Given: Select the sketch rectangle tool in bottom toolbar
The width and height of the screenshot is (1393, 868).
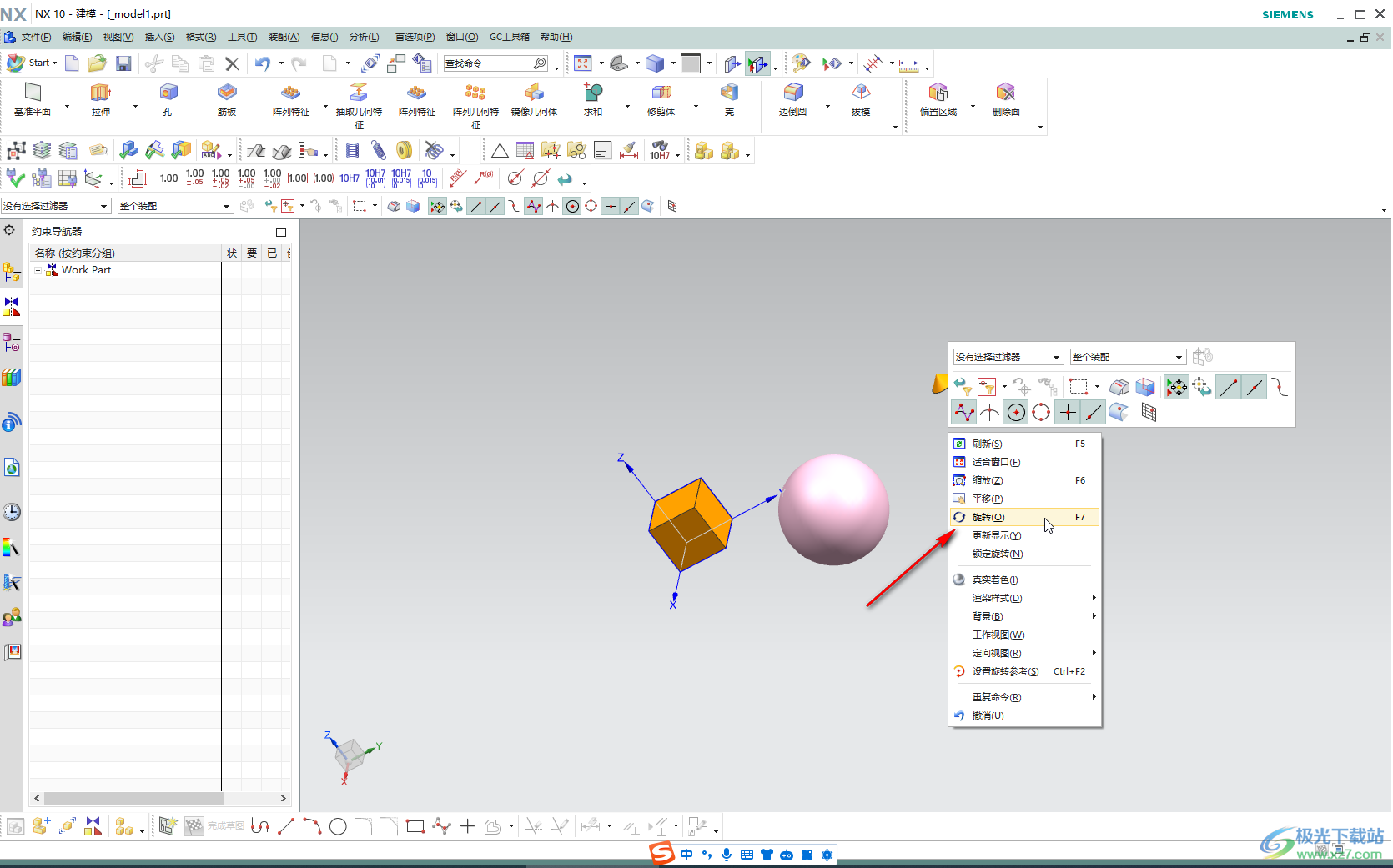Looking at the screenshot, I should 415,826.
